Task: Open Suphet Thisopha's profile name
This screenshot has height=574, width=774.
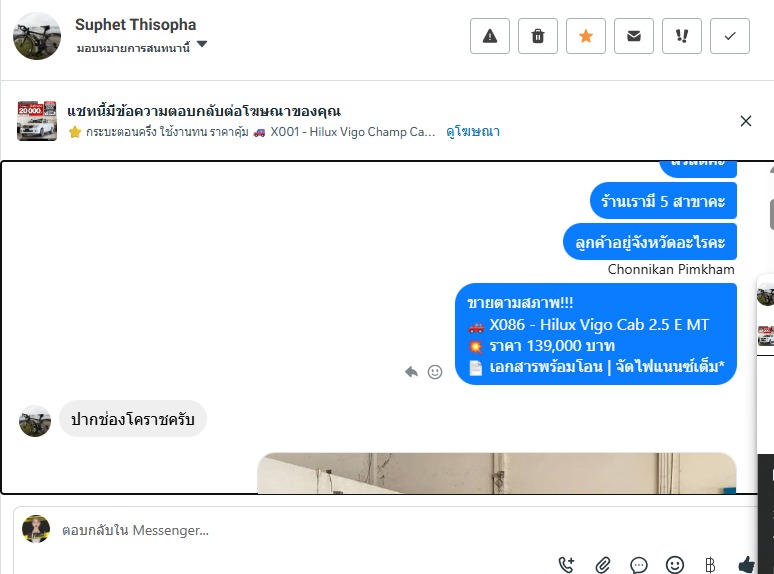Action: coord(135,24)
